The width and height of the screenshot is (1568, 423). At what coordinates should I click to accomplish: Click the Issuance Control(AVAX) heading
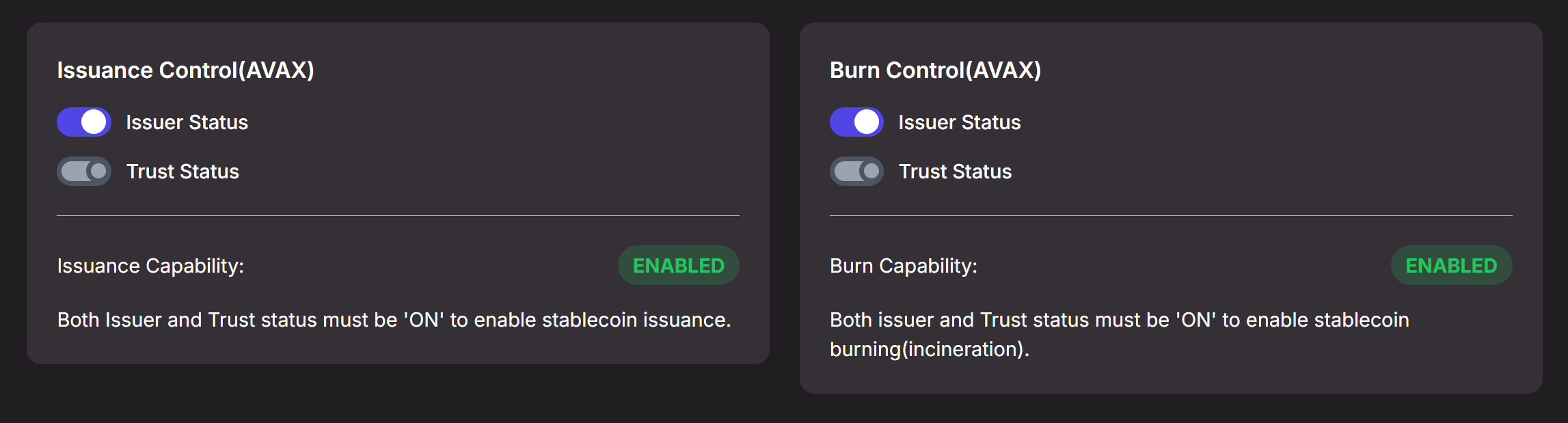(185, 70)
